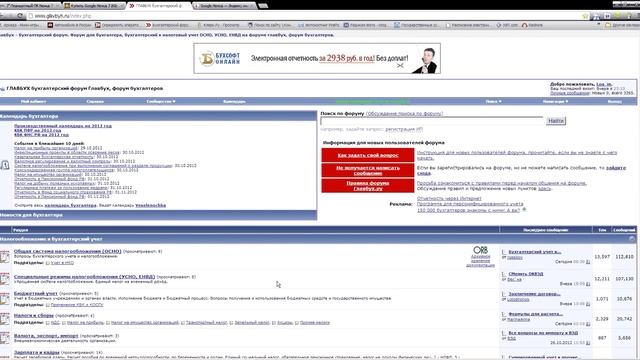Click the 112,810 messages count
Image resolution: width=640 pixels, height=360 pixels.
click(624, 257)
